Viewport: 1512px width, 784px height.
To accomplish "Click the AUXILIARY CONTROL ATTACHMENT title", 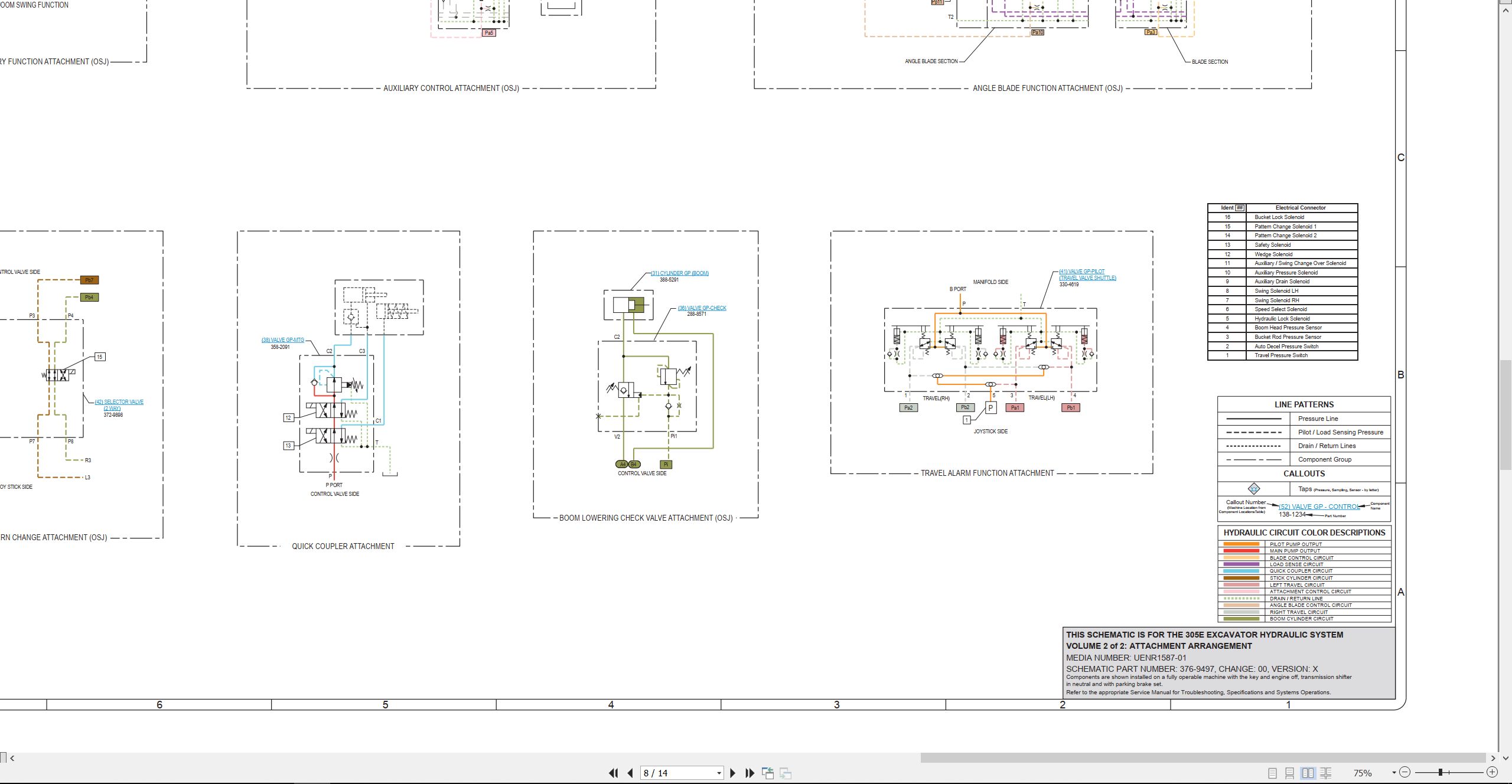I will coord(451,89).
